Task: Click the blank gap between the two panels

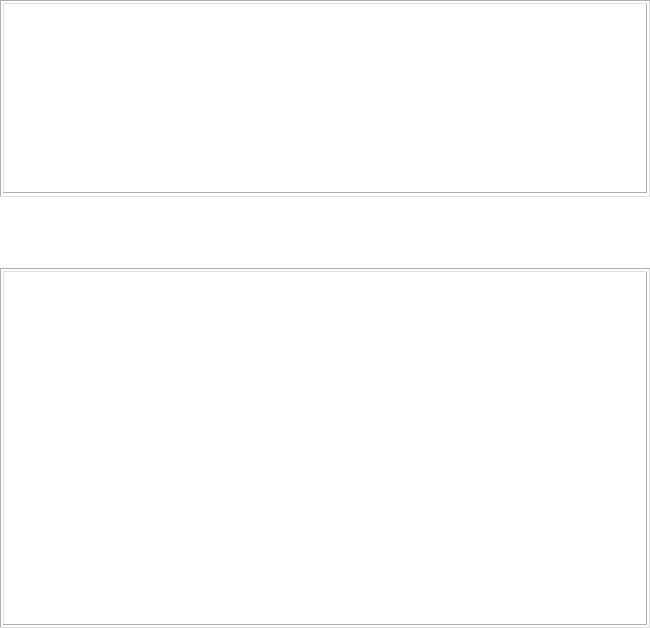Action: [x=325, y=232]
